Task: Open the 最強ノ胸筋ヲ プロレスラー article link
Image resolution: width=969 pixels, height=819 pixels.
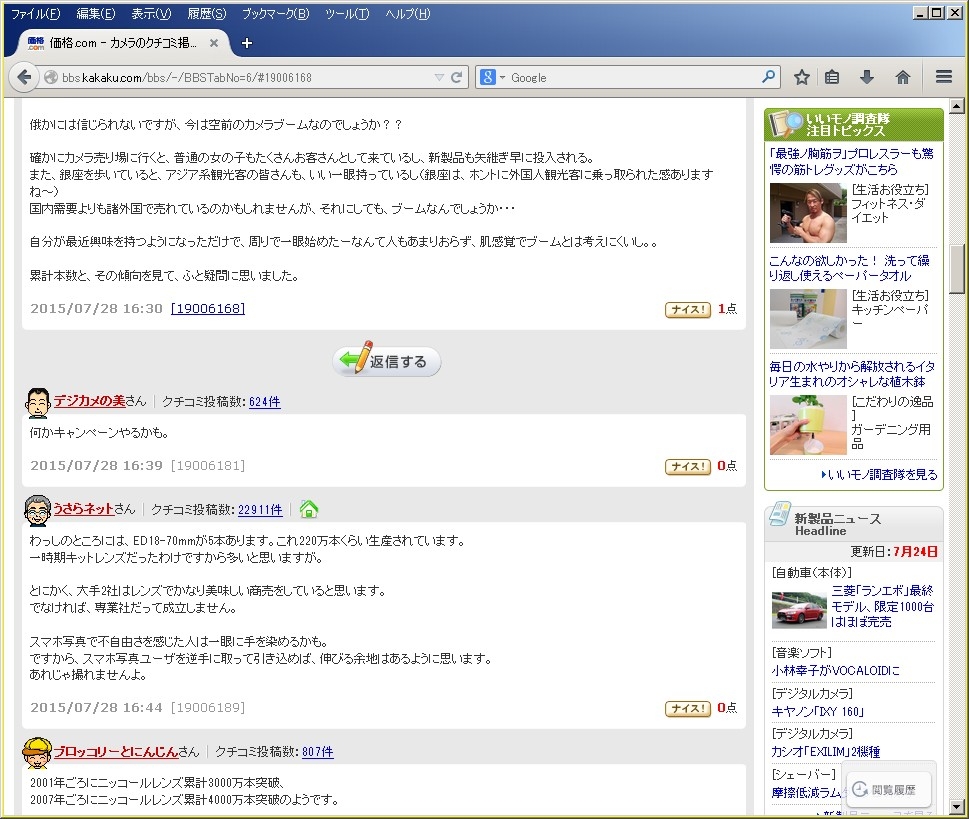Action: click(851, 161)
